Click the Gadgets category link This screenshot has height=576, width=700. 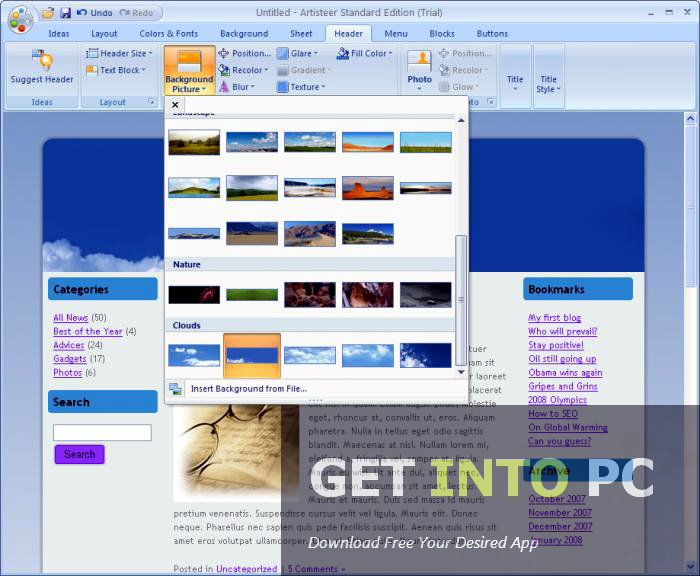pos(70,359)
